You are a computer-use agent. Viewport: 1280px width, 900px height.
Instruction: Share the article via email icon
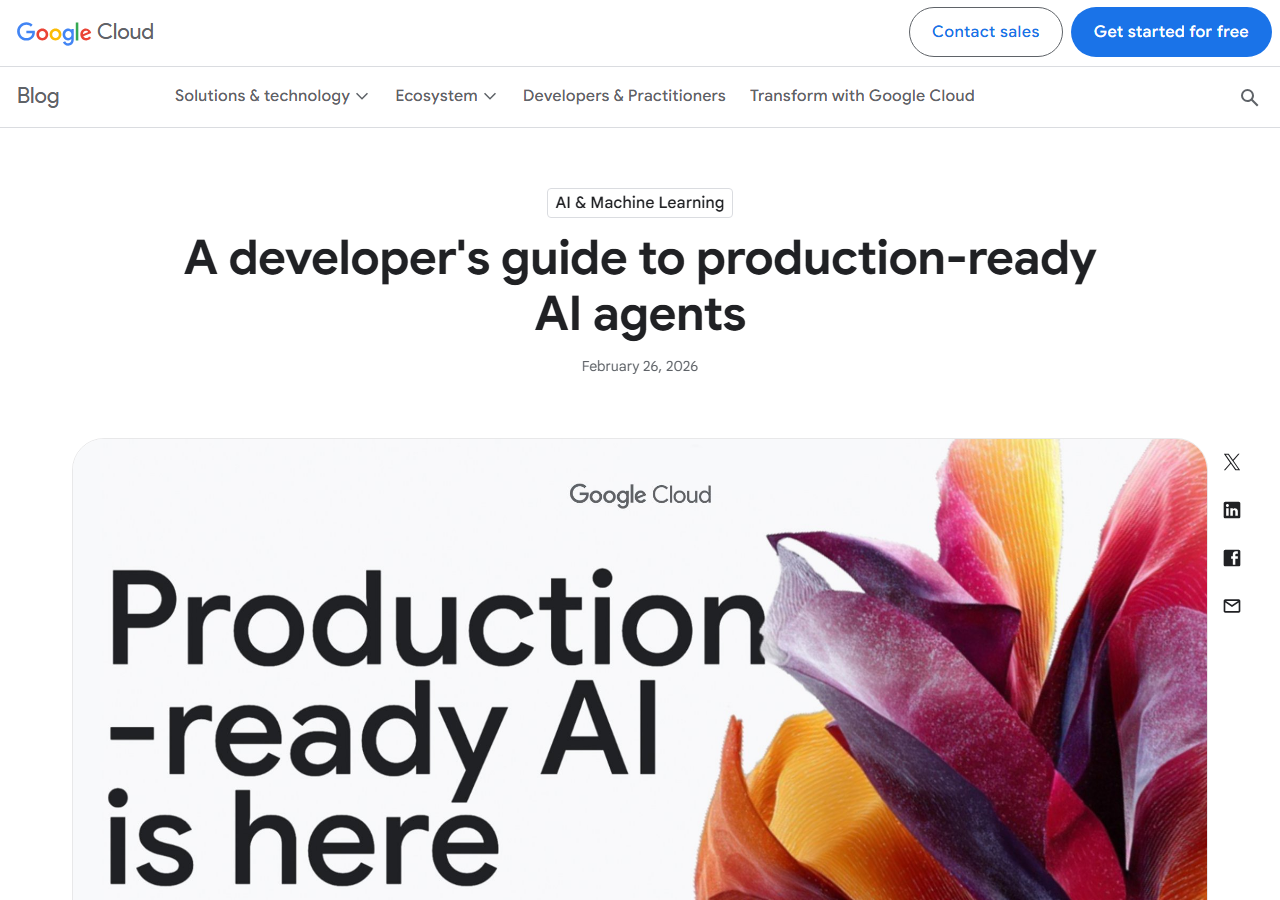tap(1232, 606)
